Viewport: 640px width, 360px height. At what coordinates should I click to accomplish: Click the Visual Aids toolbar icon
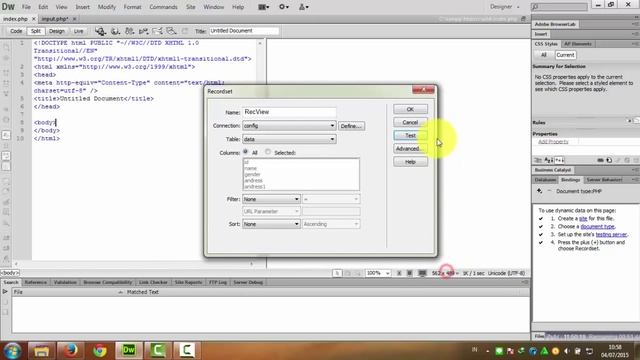click(x=171, y=31)
